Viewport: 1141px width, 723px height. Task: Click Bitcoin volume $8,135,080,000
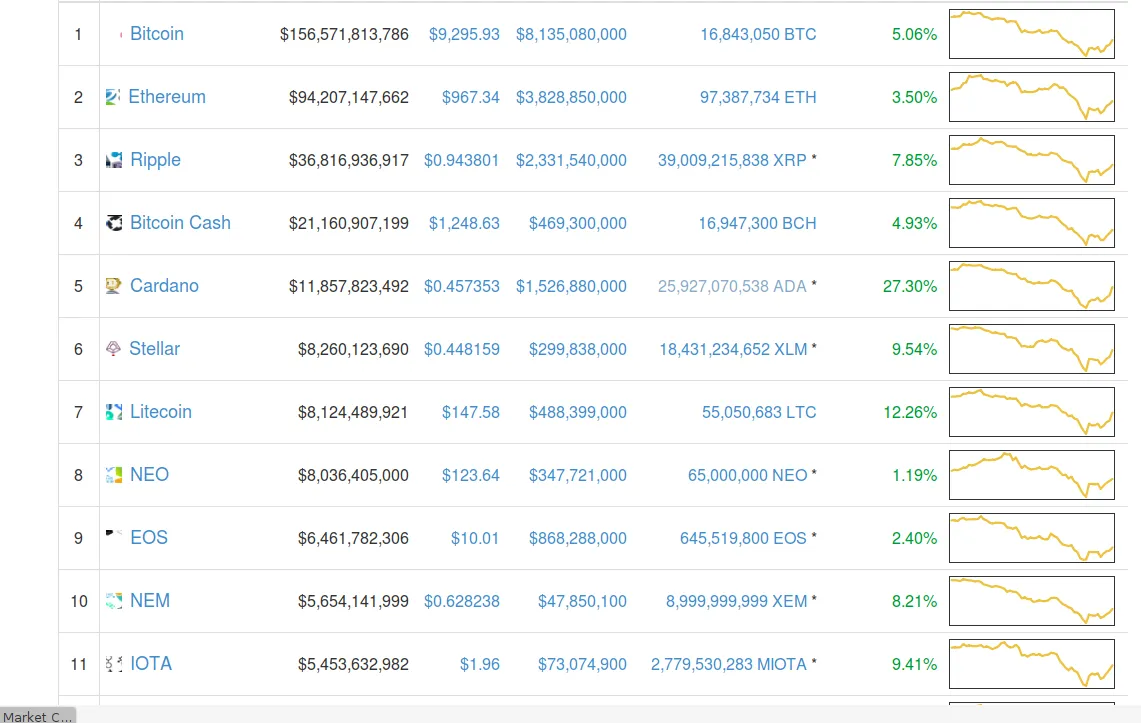pos(571,34)
